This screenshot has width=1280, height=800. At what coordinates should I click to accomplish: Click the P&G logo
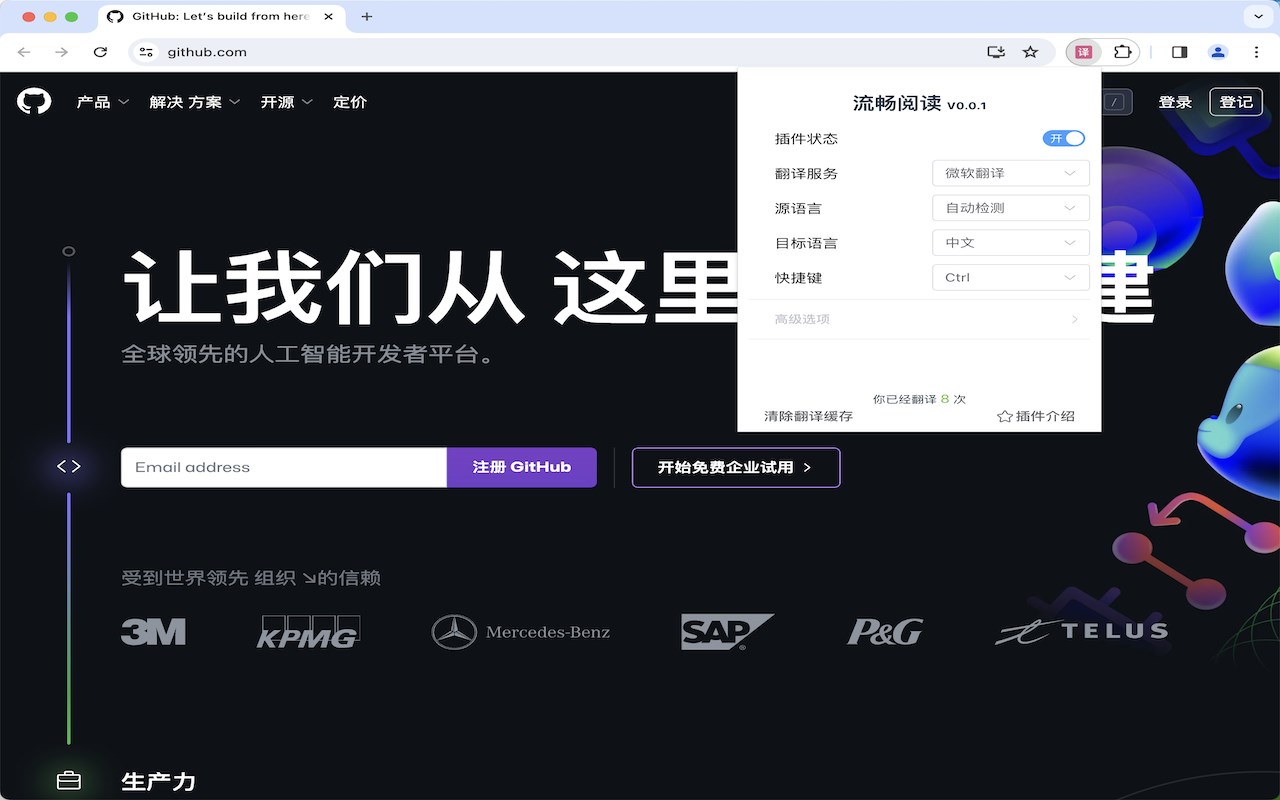point(885,632)
